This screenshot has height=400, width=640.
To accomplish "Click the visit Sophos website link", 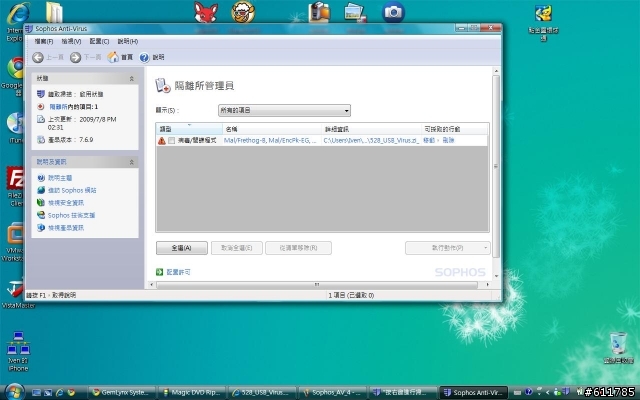I will pyautogui.click(x=72, y=190).
